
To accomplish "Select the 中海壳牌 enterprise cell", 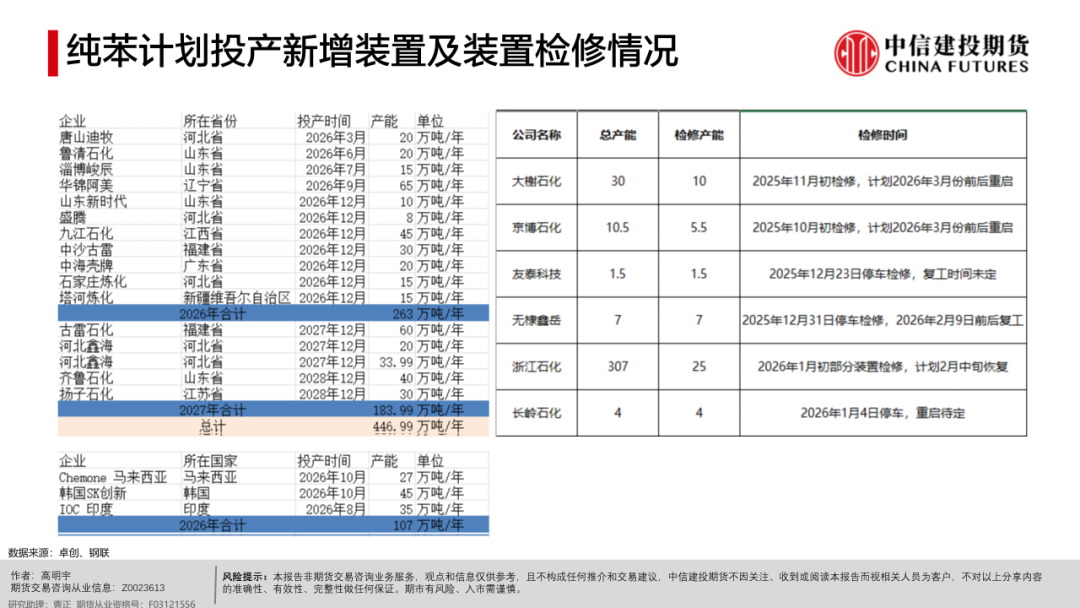I will pyautogui.click(x=86, y=266).
